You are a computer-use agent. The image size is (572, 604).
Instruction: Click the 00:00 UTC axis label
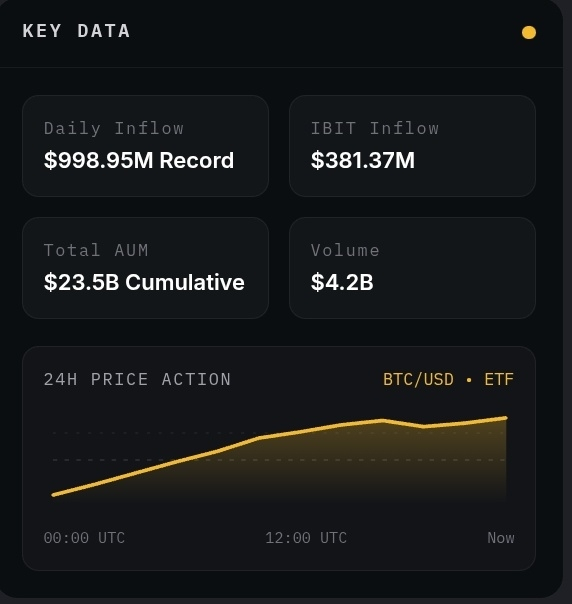pos(84,538)
